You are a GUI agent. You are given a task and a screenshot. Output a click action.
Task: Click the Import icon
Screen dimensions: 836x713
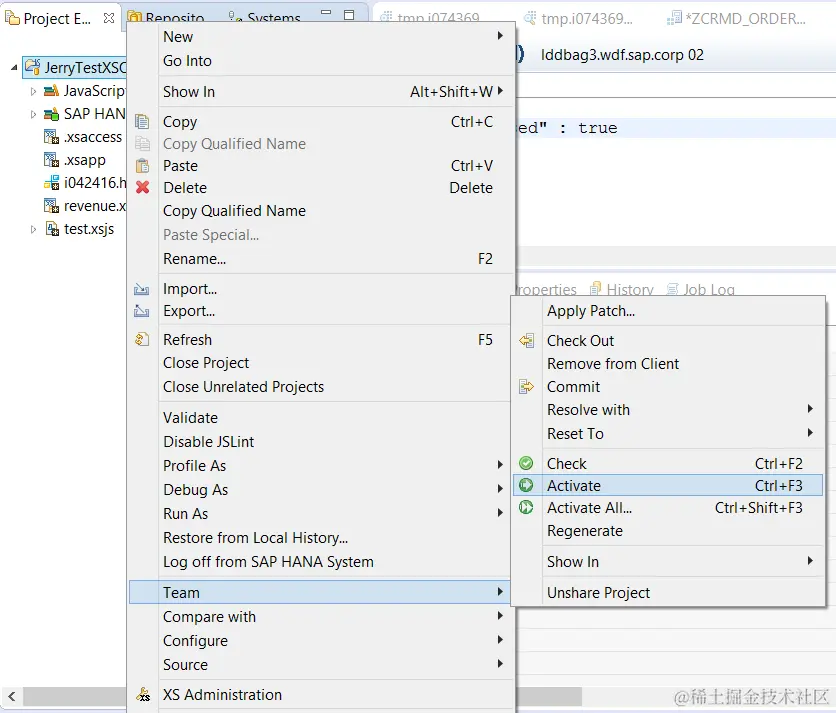click(x=141, y=289)
